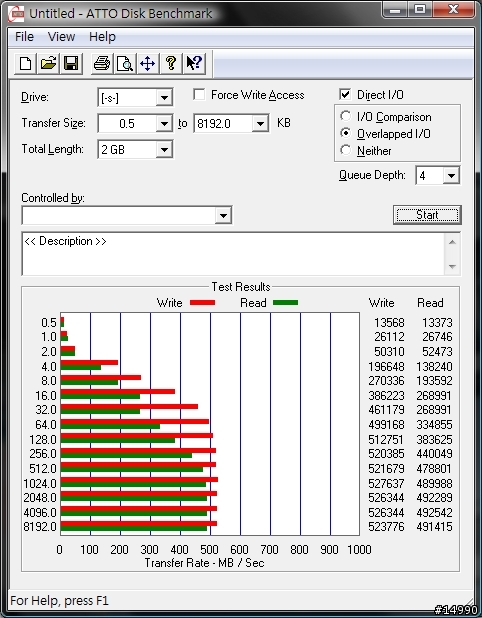
Task: Close the ATTO Disk Benchmark window
Action: [x=453, y=9]
